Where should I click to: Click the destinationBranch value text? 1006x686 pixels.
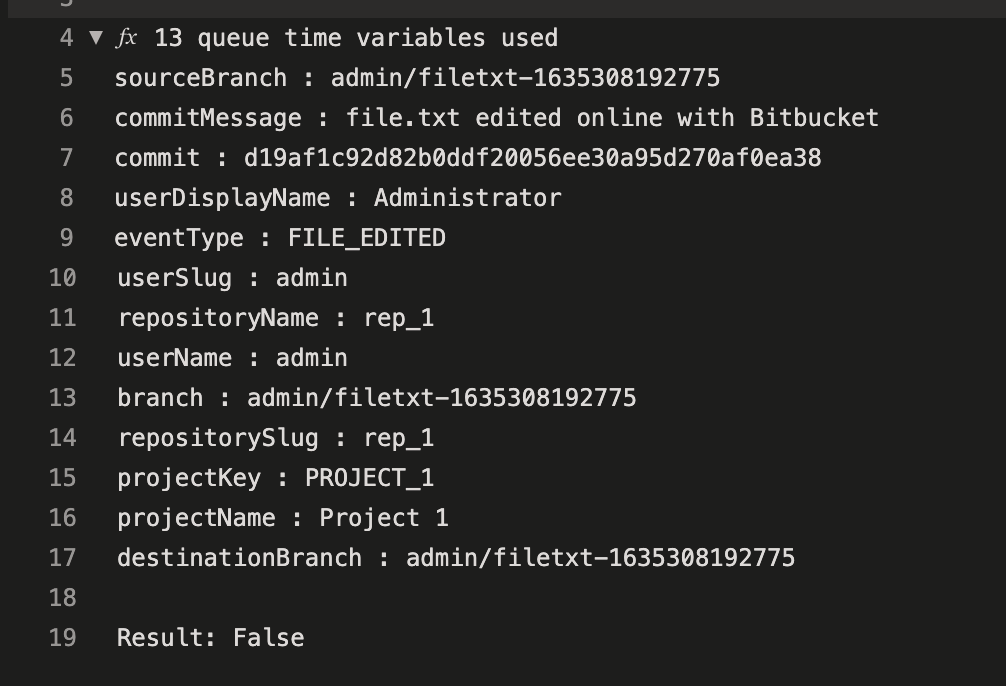(600, 558)
